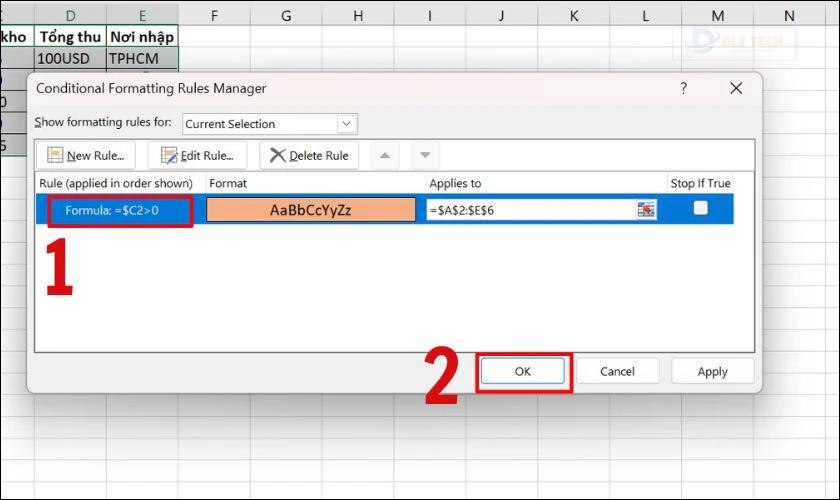Click the Apply button

click(x=712, y=371)
